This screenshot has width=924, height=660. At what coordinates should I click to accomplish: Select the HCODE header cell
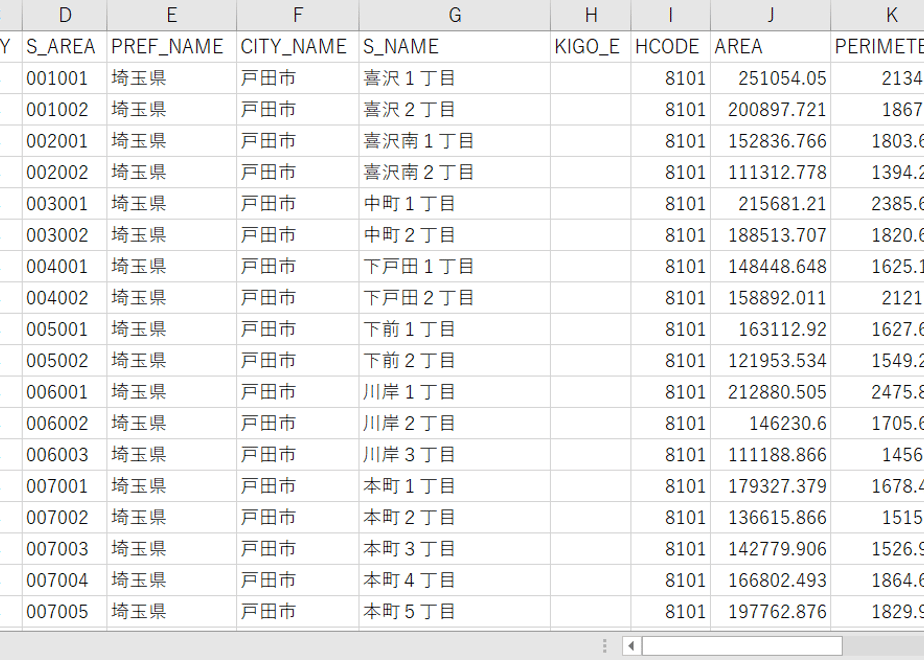671,47
